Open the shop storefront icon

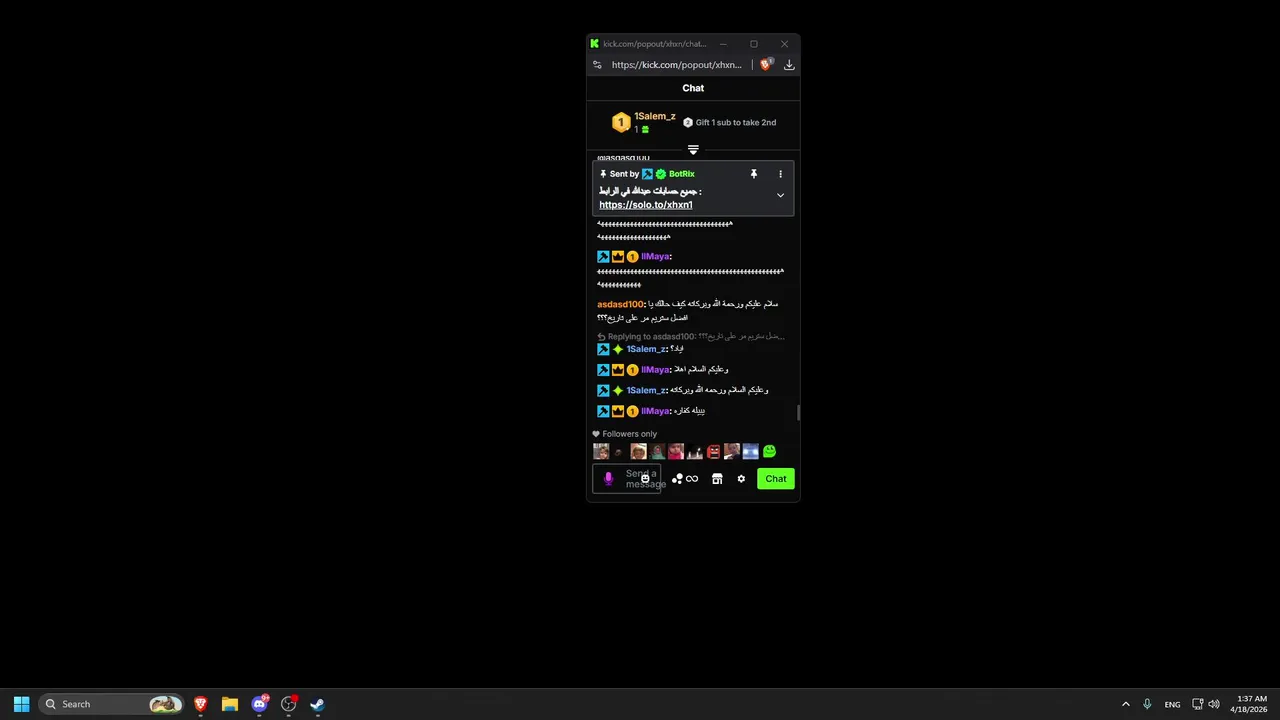click(x=717, y=479)
